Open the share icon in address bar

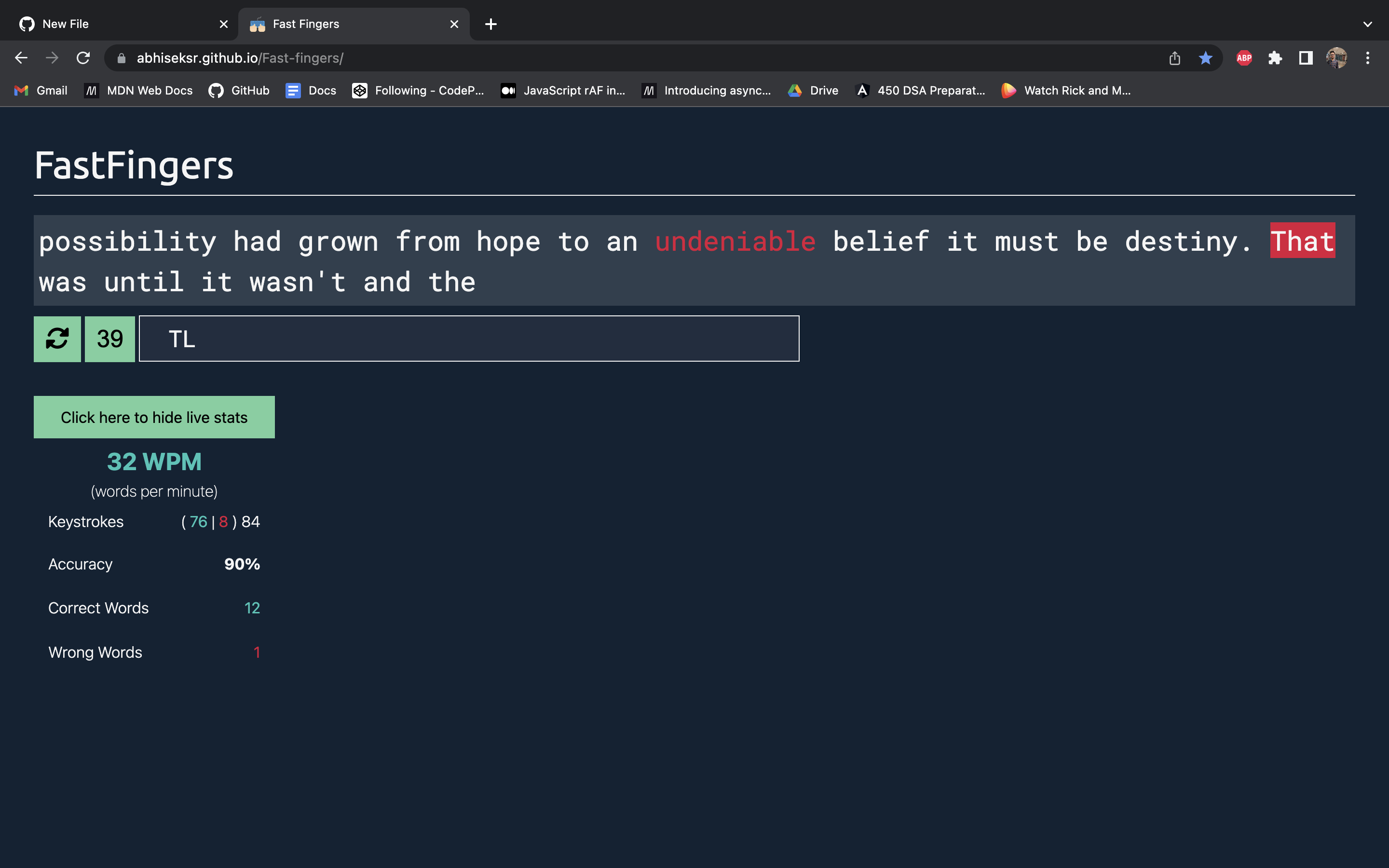pos(1175,57)
